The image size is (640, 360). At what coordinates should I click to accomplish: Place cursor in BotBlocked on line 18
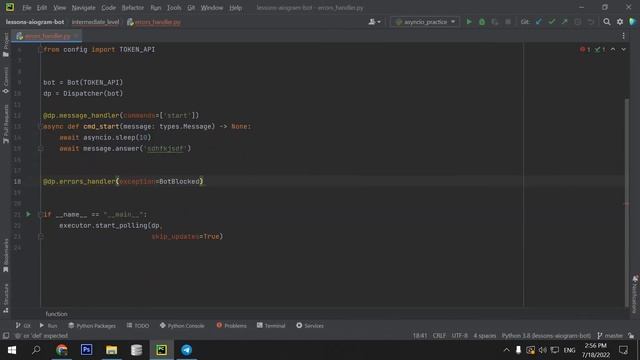pos(179,181)
